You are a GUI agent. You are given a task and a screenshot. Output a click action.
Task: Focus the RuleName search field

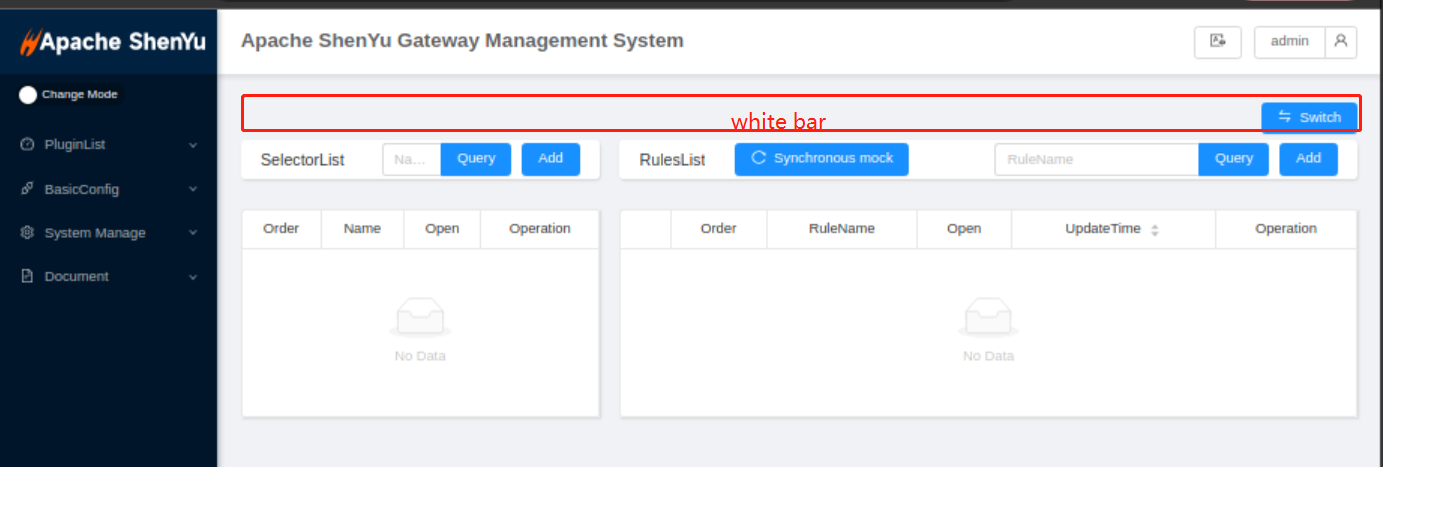tap(1097, 159)
